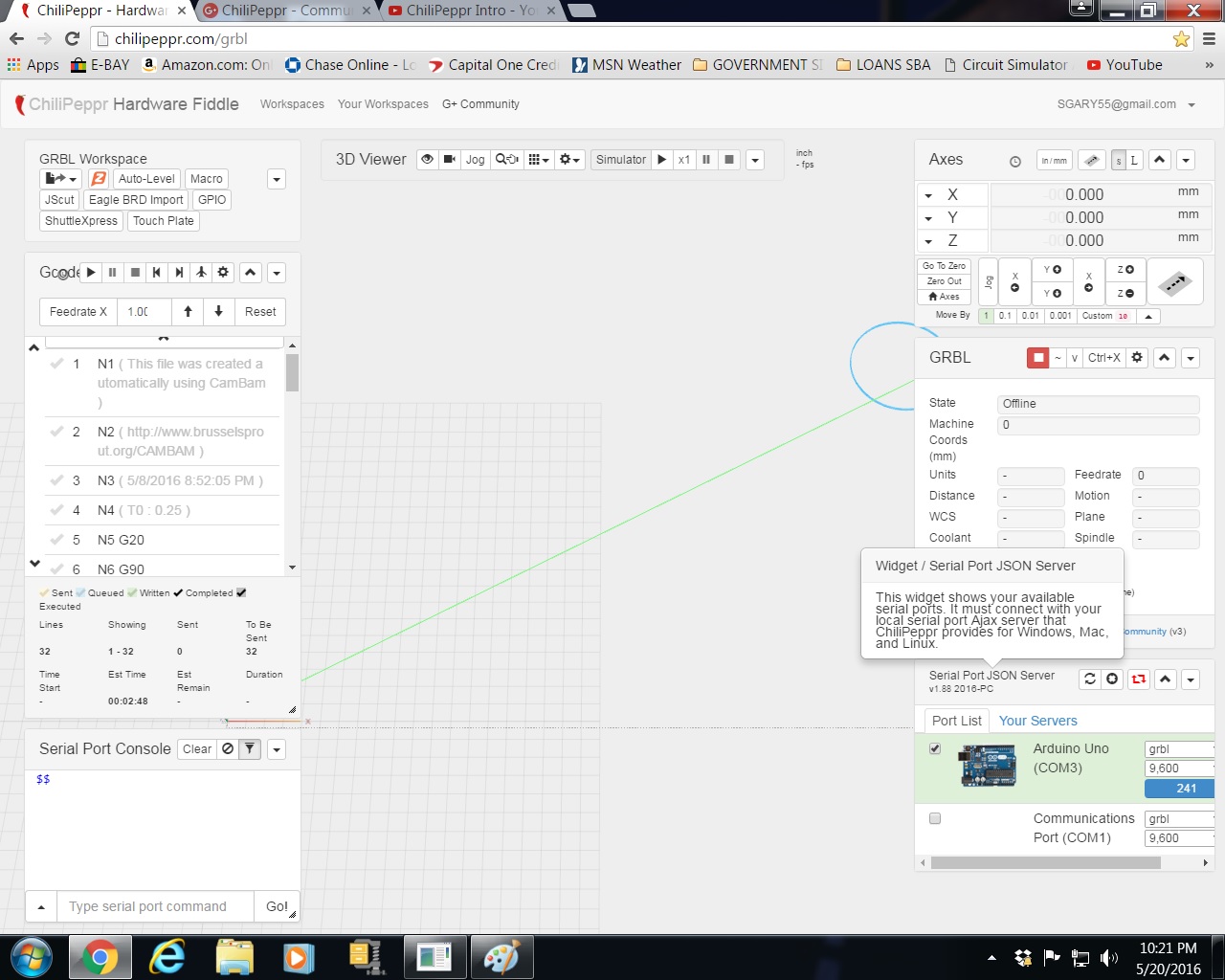The image size is (1225, 980).
Task: Toggle the Serial Port Console filter icon
Action: click(249, 749)
